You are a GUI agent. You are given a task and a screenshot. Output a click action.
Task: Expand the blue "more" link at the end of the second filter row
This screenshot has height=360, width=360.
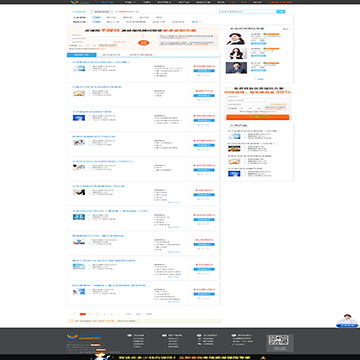coord(198,22)
